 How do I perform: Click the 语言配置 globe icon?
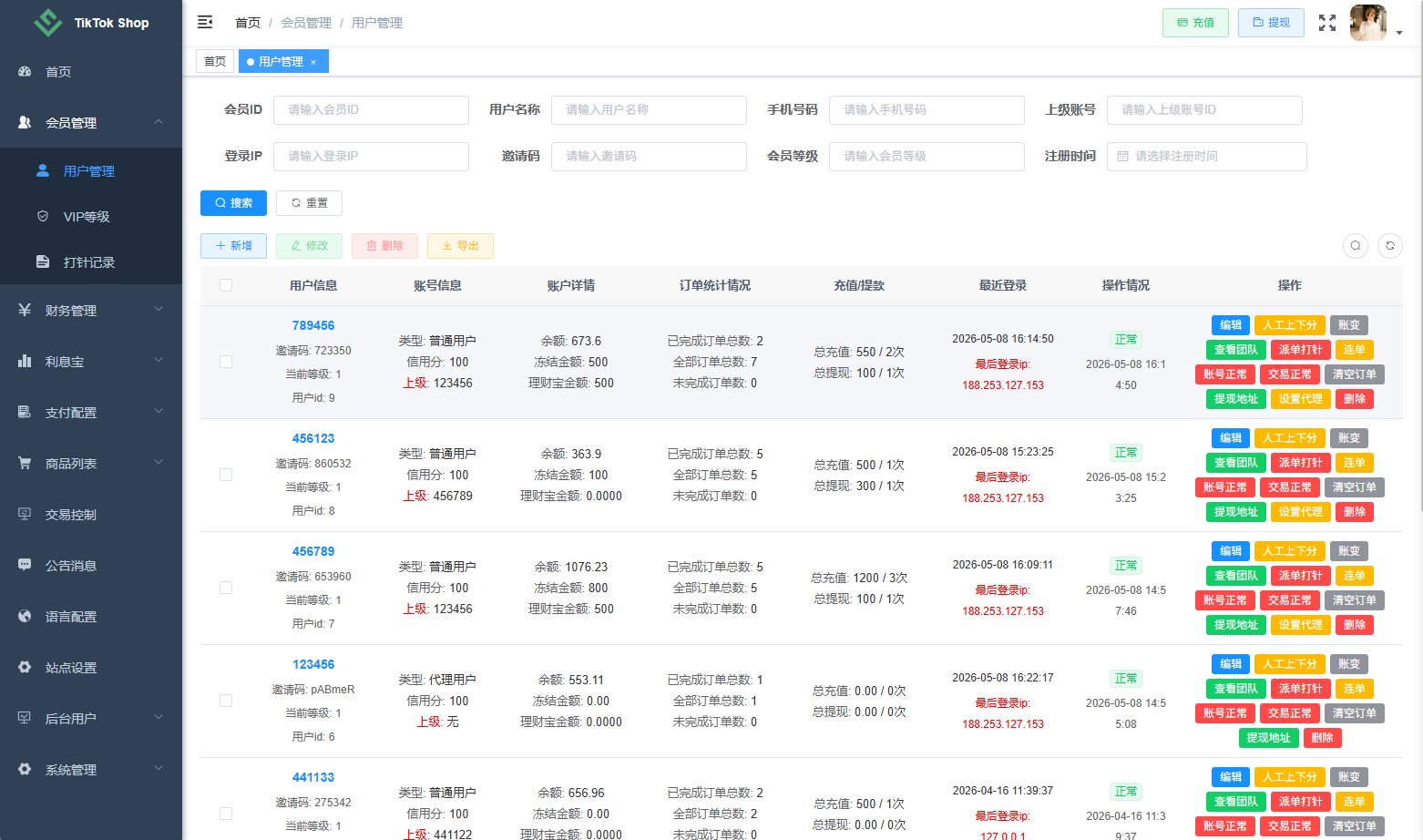25,616
